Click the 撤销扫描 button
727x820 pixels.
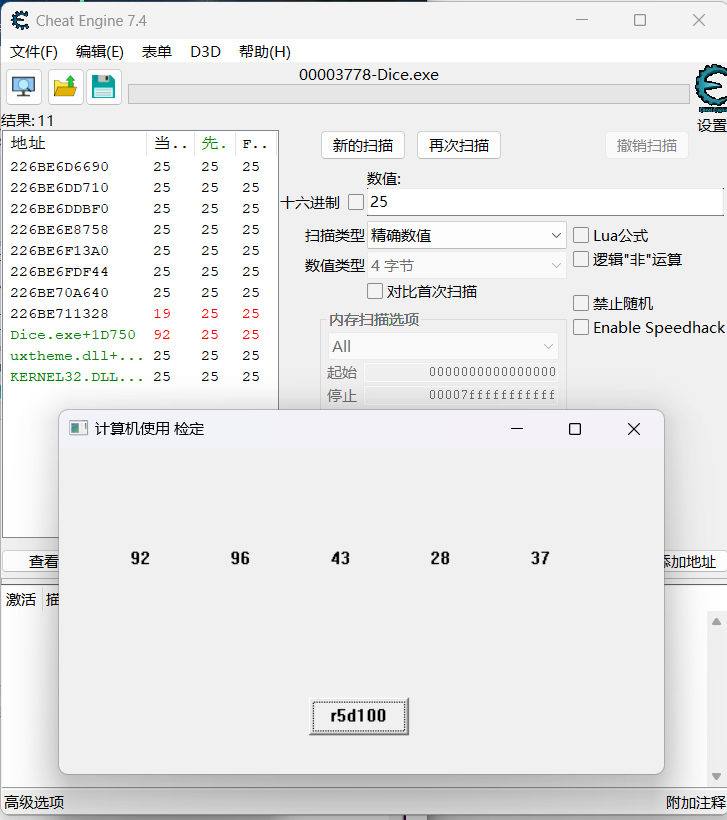647,145
